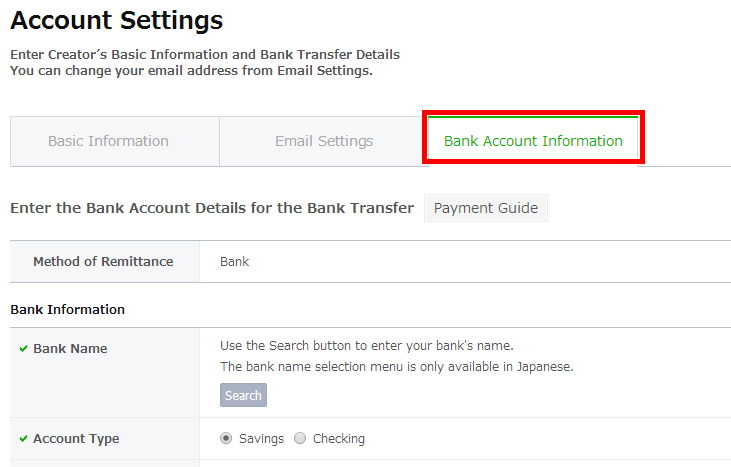The image size is (731, 467).
Task: Click the Checking option label text
Action: 339,439
